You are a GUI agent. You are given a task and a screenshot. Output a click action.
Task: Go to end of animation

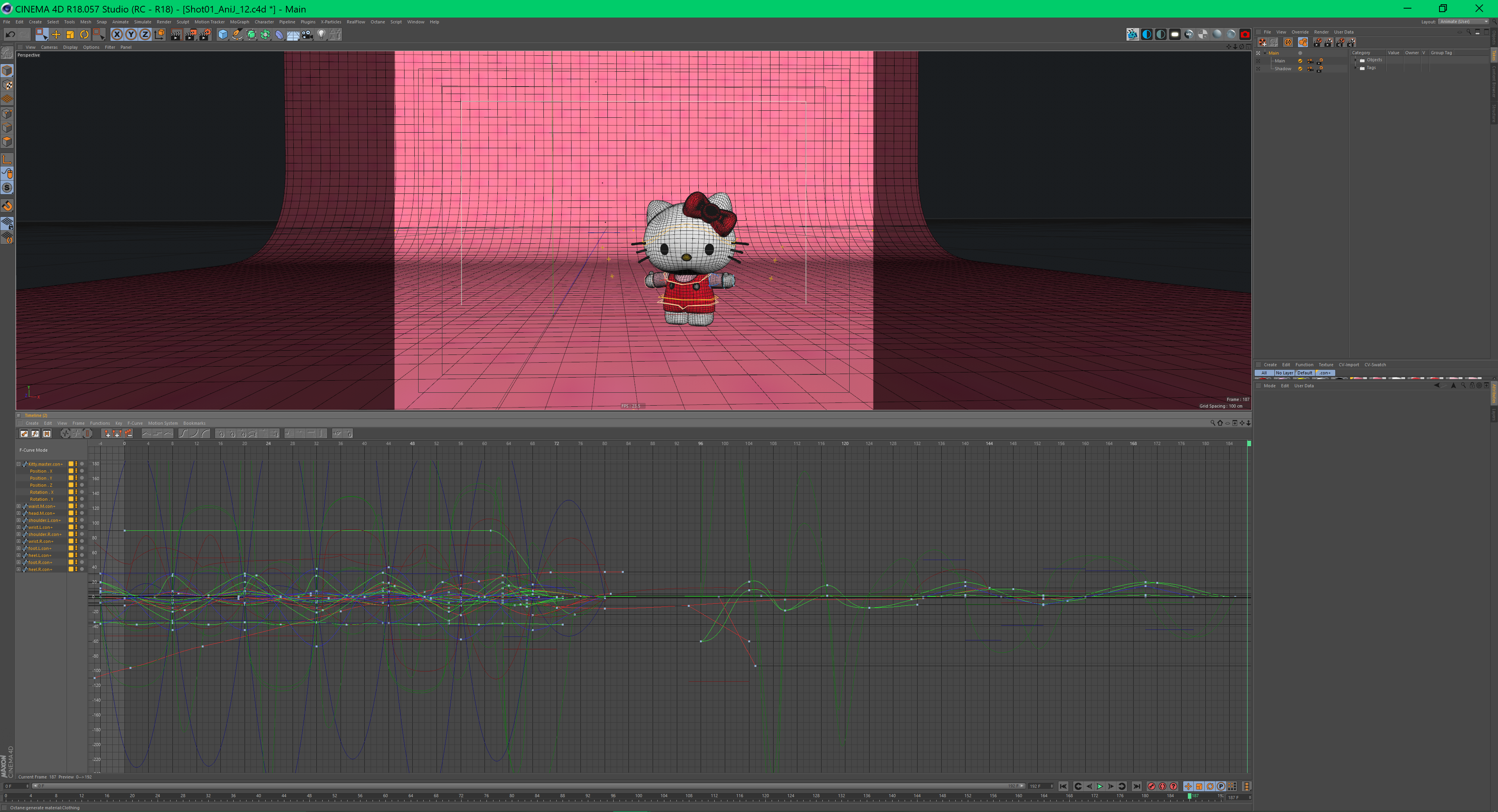1136,786
